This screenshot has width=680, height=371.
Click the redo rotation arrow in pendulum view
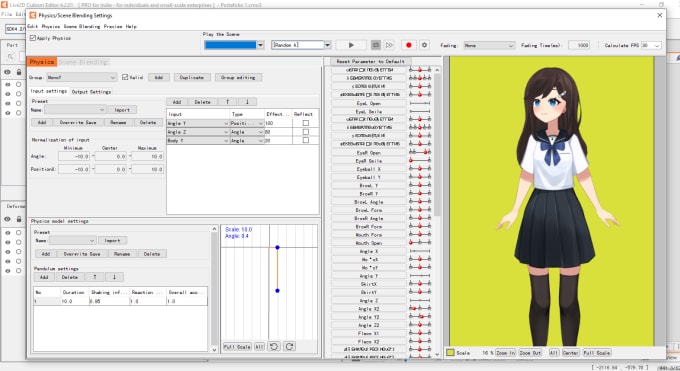click(x=289, y=346)
